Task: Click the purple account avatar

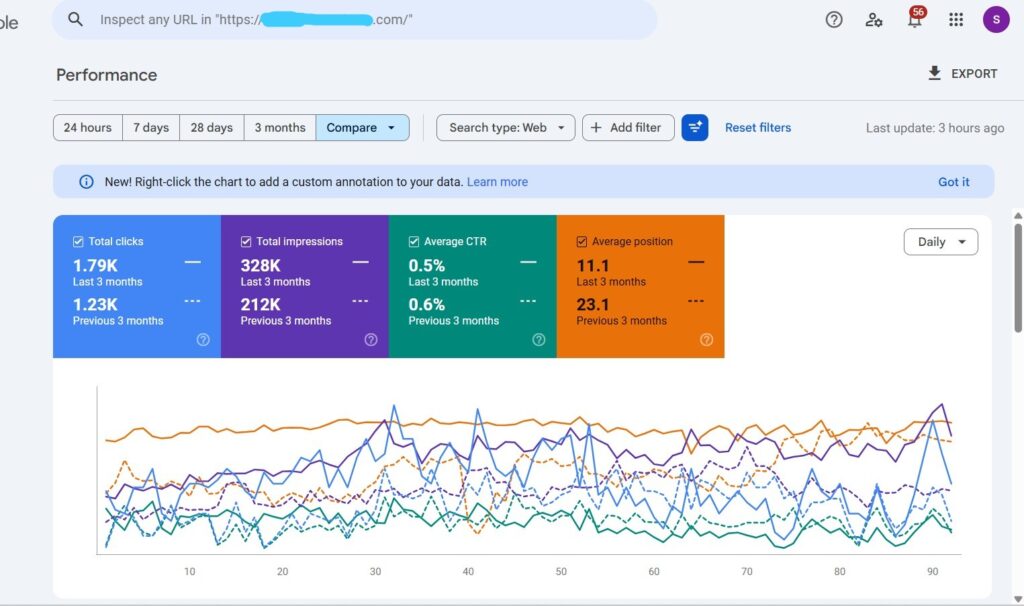Action: pos(996,19)
